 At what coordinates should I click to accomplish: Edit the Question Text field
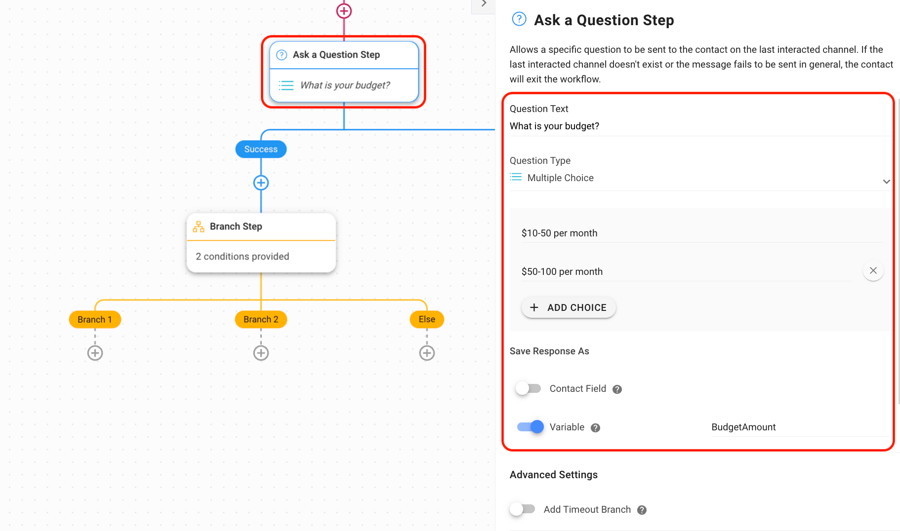697,127
